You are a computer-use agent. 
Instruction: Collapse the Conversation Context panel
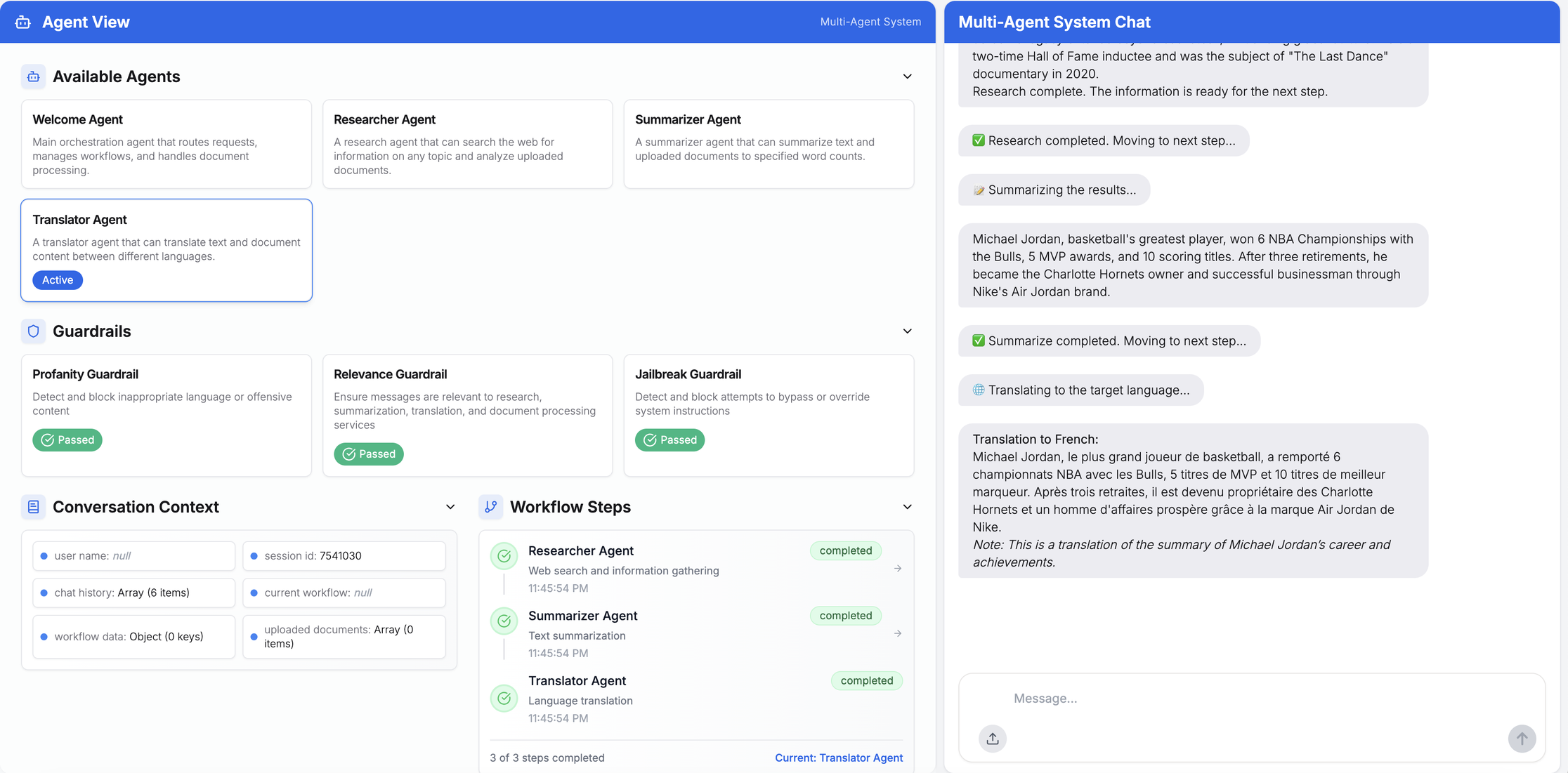(x=450, y=506)
